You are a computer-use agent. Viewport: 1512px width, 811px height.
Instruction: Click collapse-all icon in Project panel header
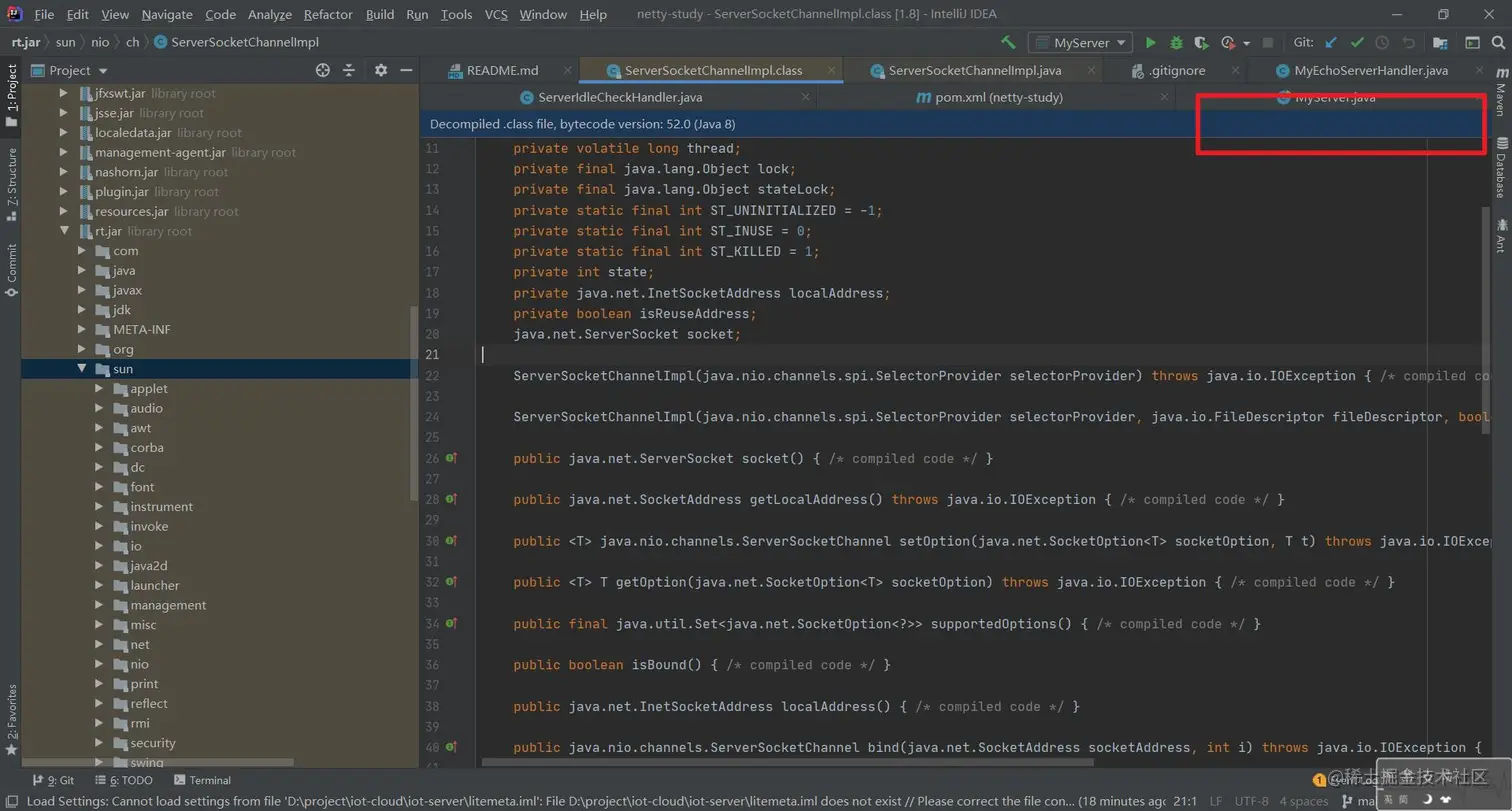(349, 70)
